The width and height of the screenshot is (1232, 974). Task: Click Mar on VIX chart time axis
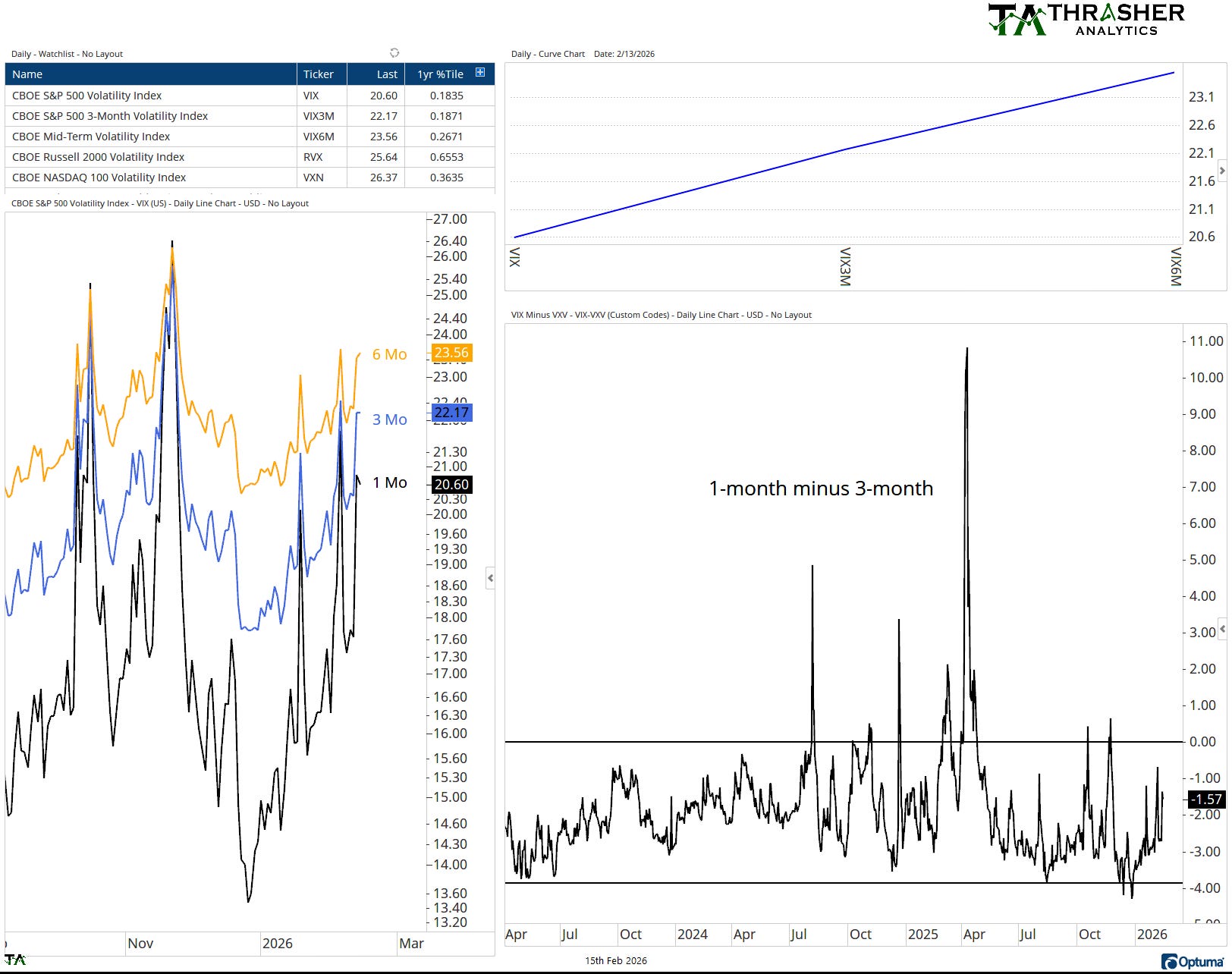(x=411, y=943)
